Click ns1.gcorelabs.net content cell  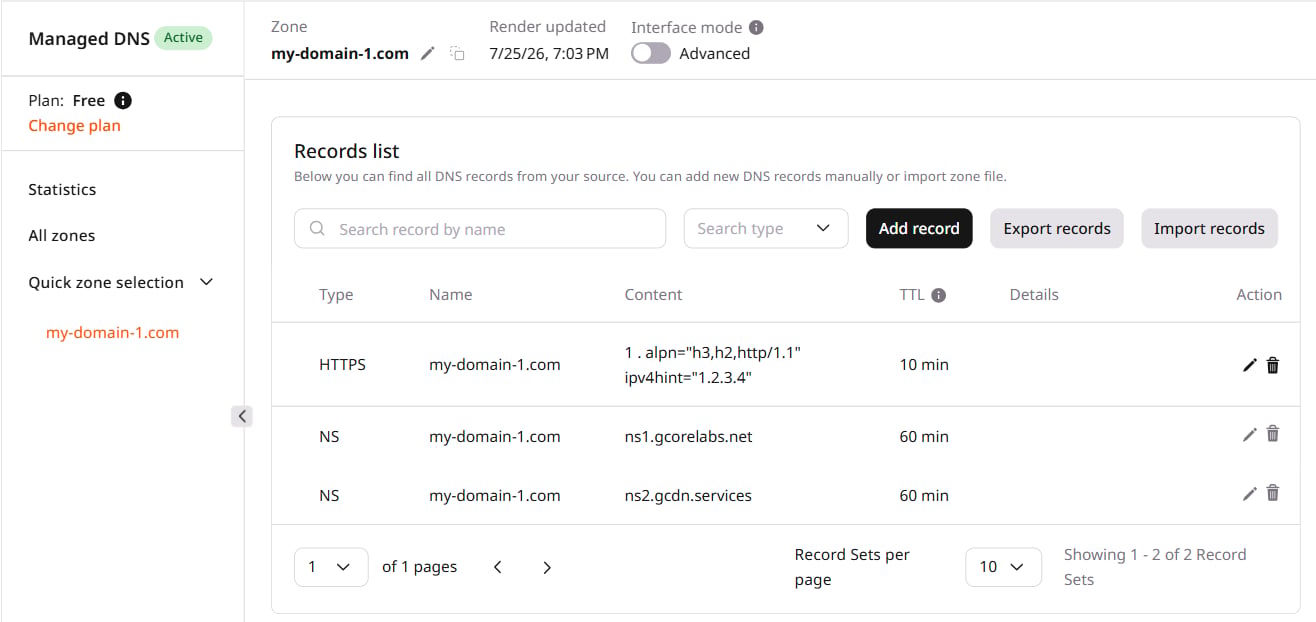point(688,437)
